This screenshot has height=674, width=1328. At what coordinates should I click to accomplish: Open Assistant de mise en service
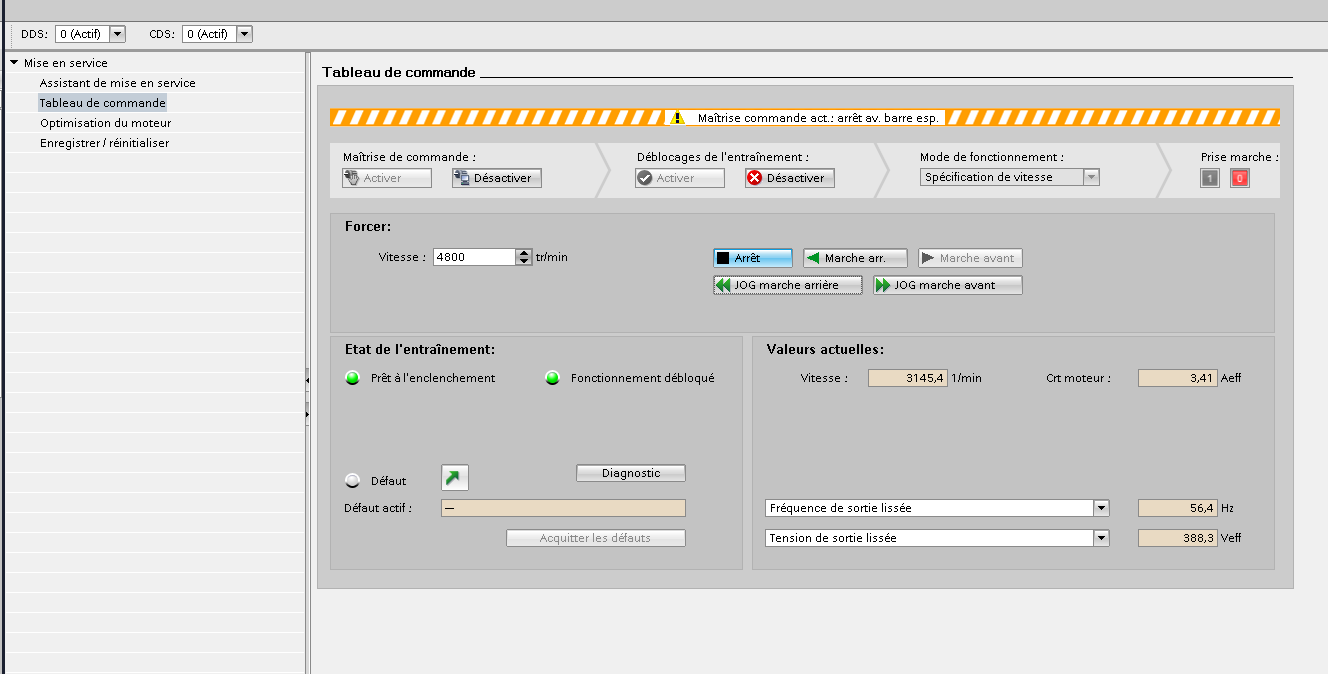coord(117,83)
